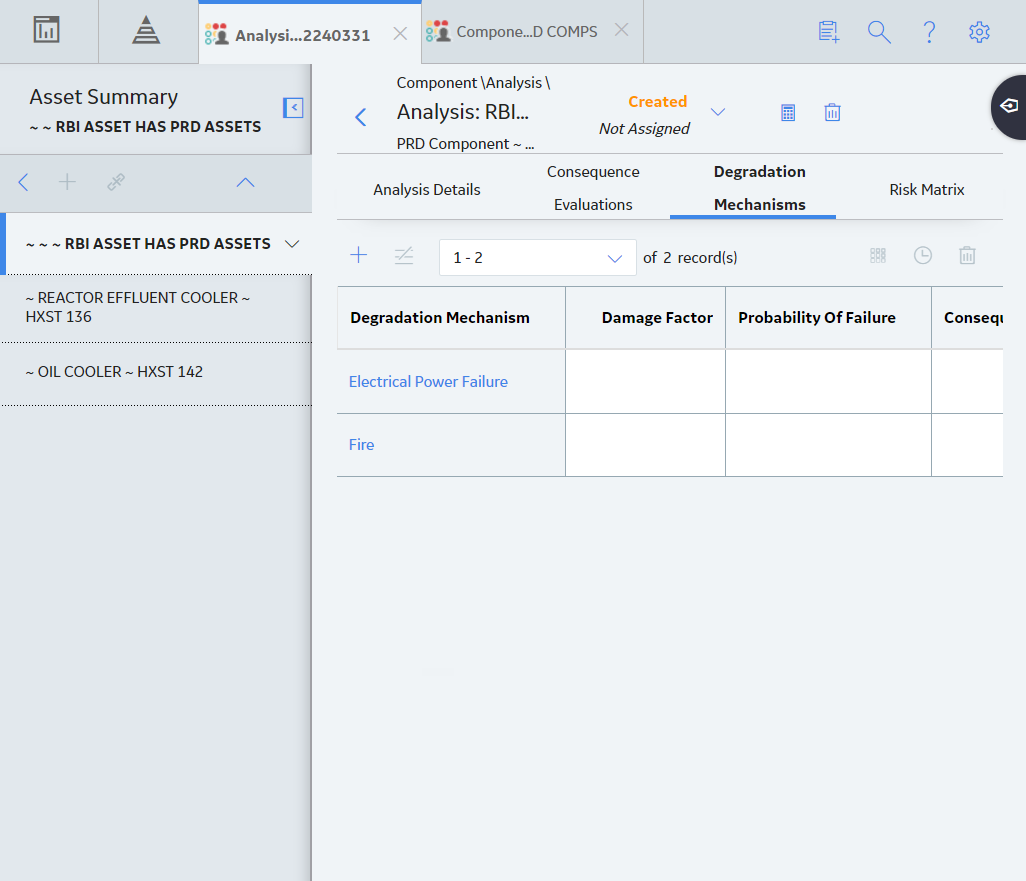Switch to the Compone...D COMPS page tab
The width and height of the screenshot is (1026, 881).
(x=527, y=32)
